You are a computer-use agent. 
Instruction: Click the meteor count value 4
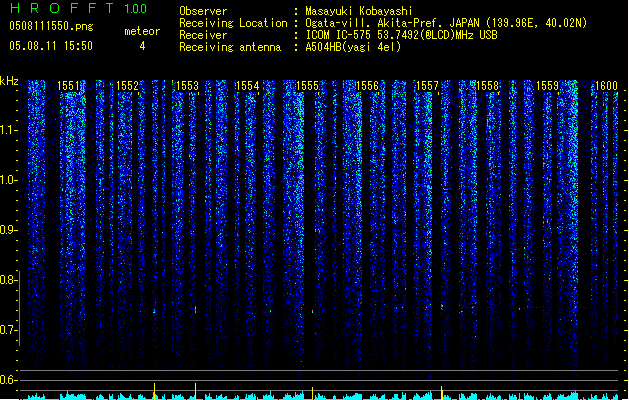pos(142,46)
